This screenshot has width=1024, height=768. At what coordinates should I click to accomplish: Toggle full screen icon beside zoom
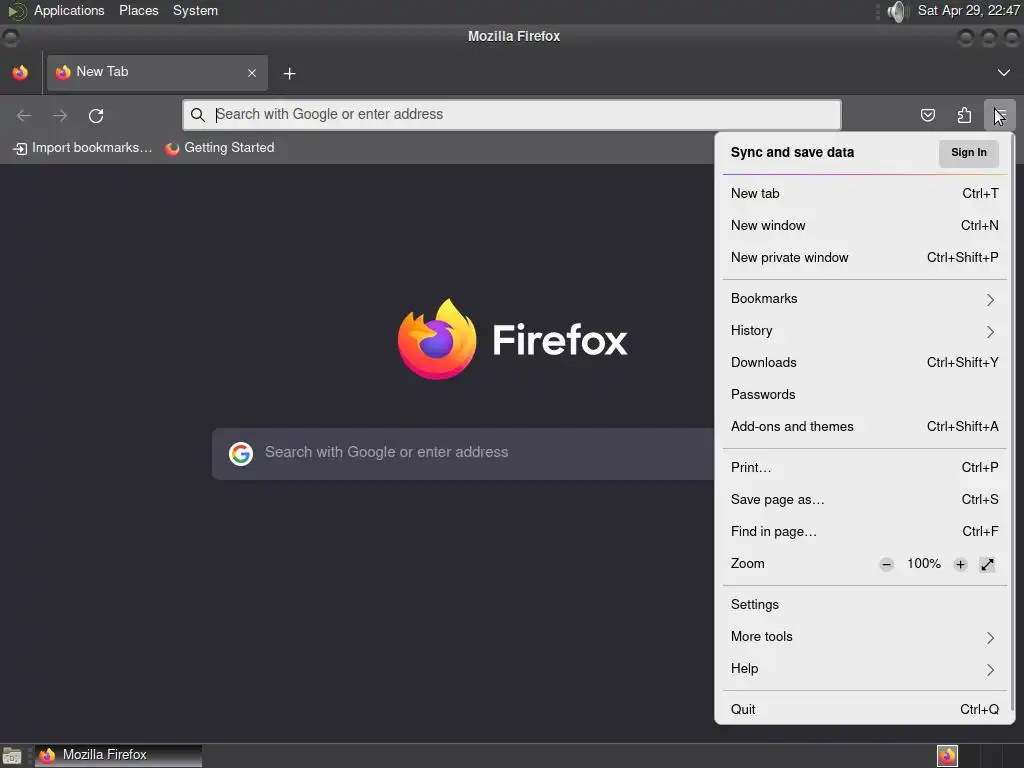[x=987, y=564]
